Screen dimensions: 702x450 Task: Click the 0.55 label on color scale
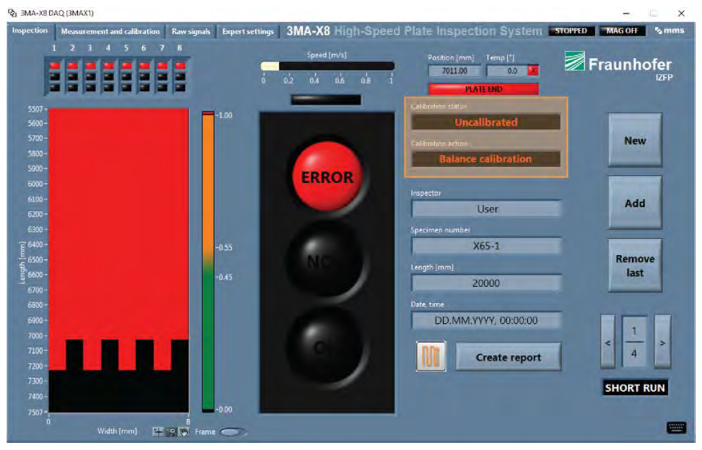click(224, 247)
